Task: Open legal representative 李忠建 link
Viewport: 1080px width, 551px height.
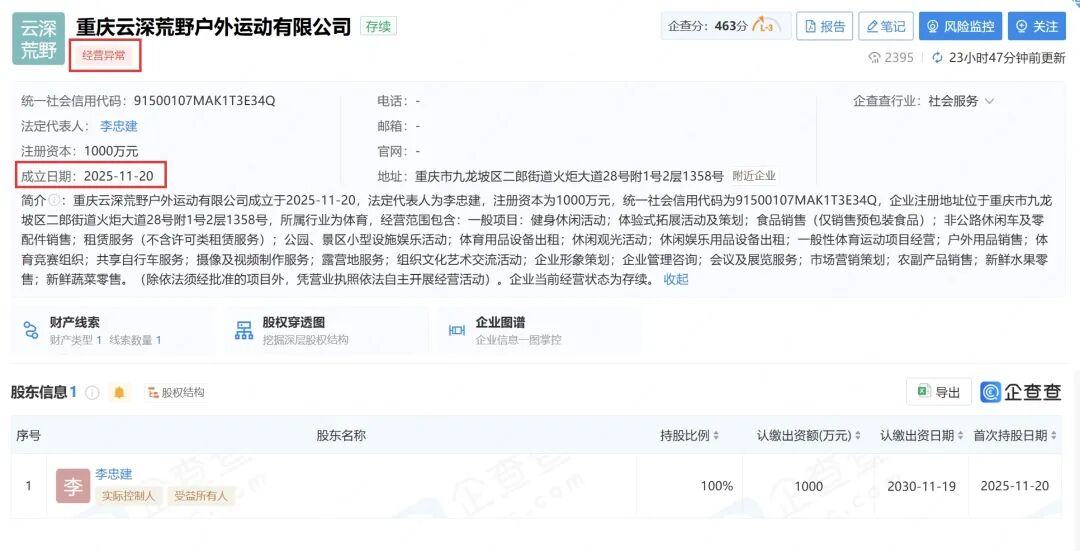Action: pyautogui.click(x=118, y=126)
